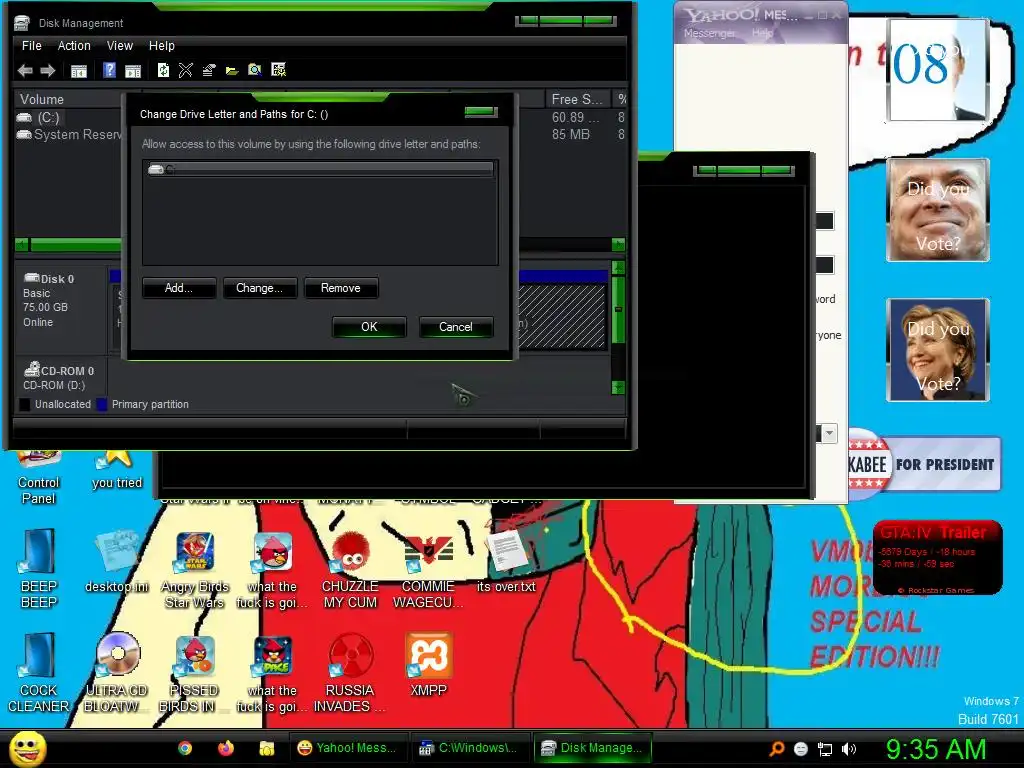
Task: Confirm the dialog with OK
Action: click(370, 327)
